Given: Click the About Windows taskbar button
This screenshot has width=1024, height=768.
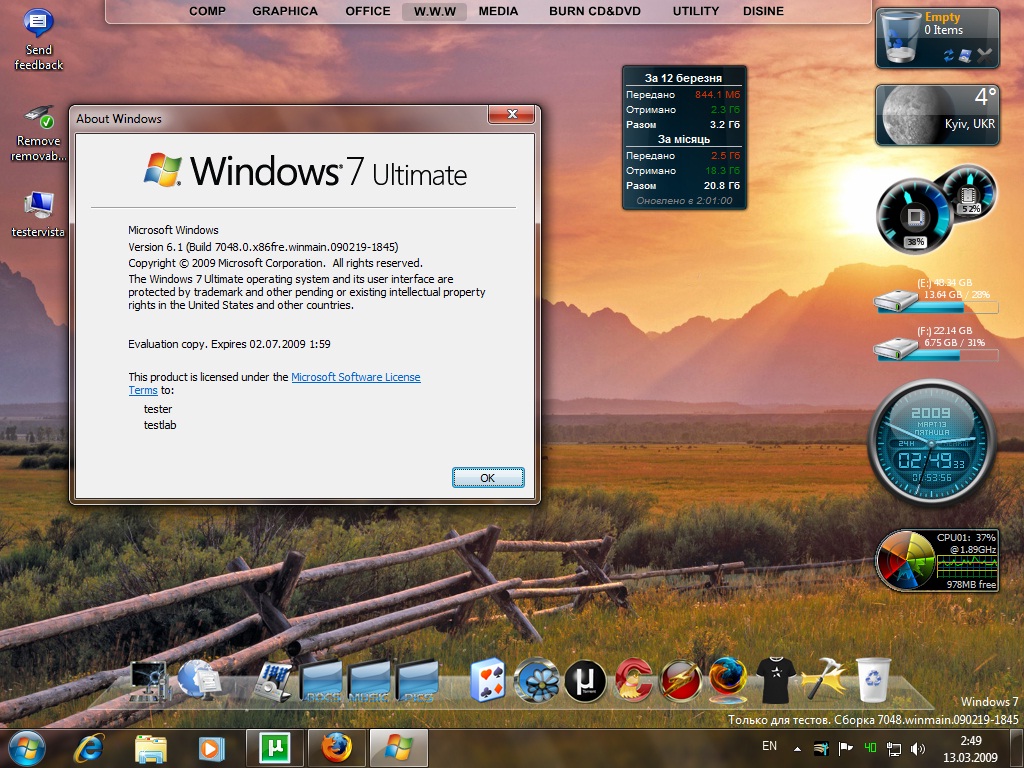Looking at the screenshot, I should click(x=398, y=748).
